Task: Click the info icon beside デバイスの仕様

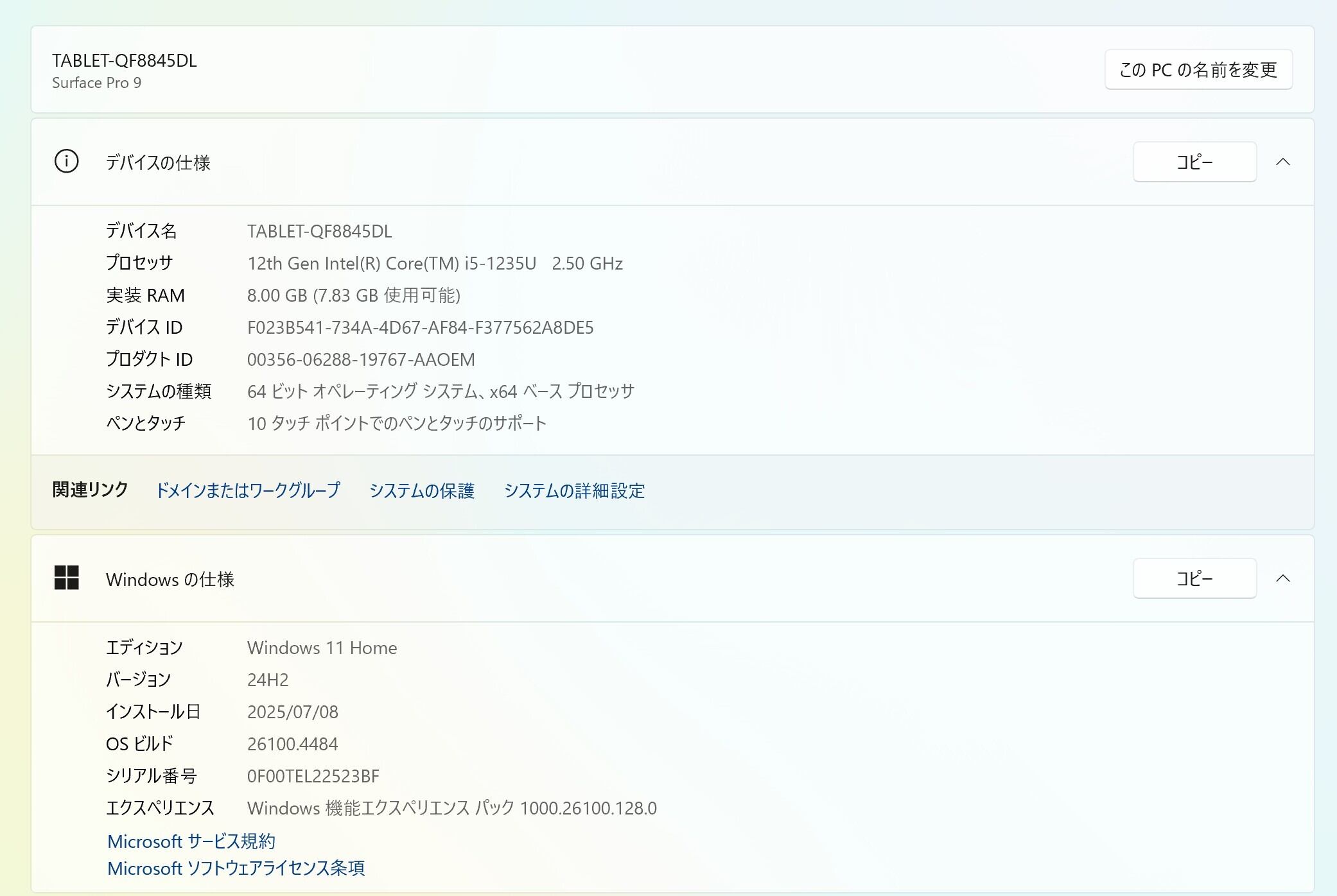Action: click(66, 161)
